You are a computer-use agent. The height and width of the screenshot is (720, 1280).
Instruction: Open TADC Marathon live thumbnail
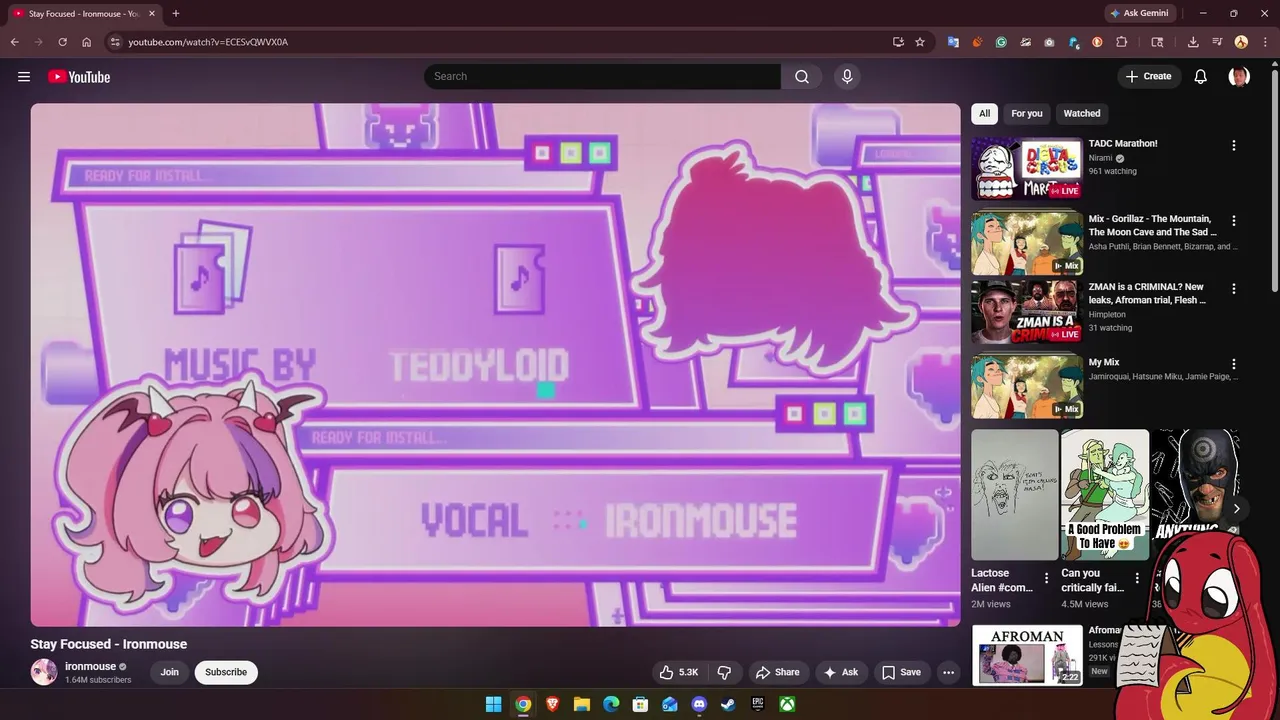[x=1026, y=168]
